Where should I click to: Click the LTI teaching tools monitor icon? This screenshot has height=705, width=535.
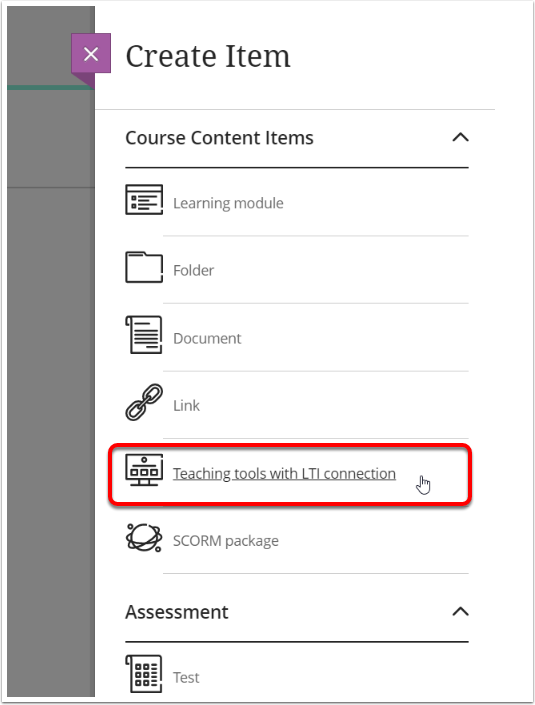pos(144,470)
